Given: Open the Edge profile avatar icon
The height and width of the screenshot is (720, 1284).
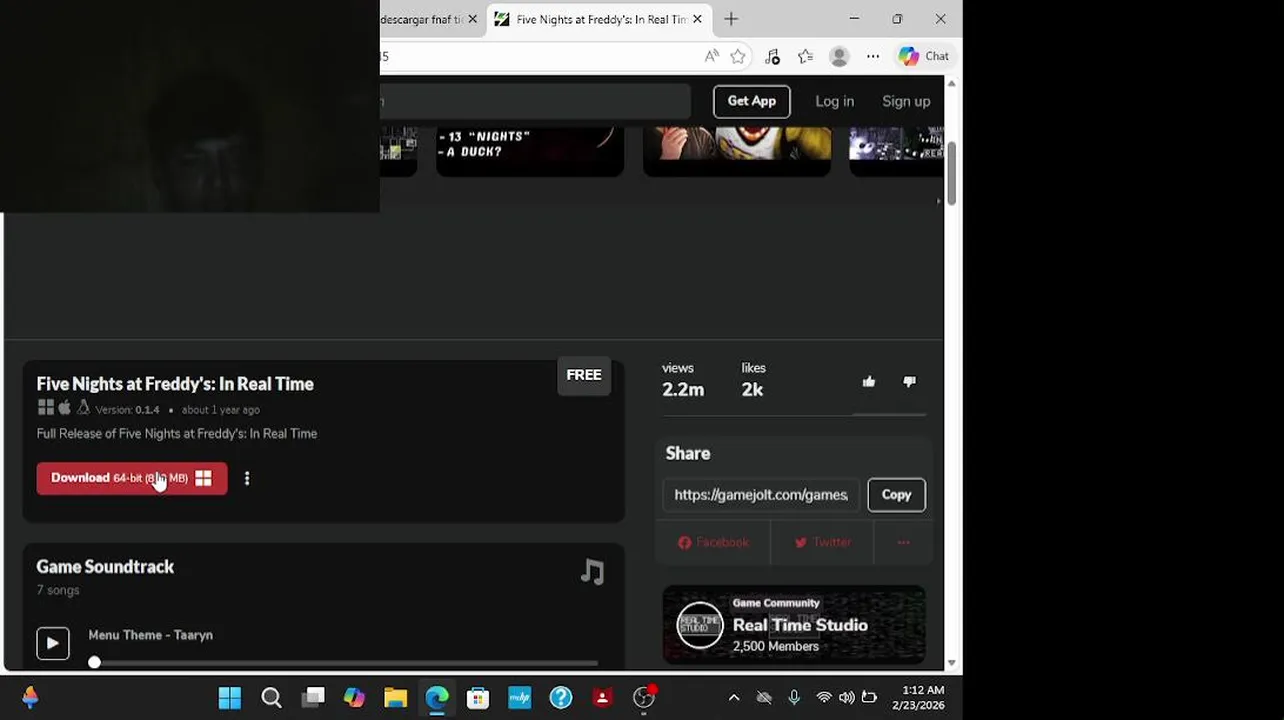Looking at the screenshot, I should [x=839, y=56].
